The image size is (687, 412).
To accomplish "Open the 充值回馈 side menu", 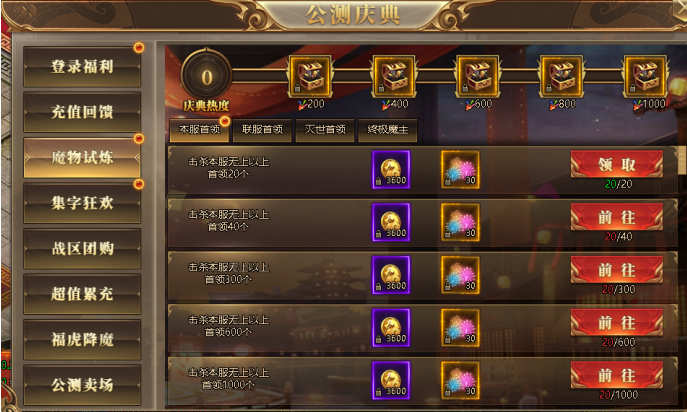I will (82, 112).
